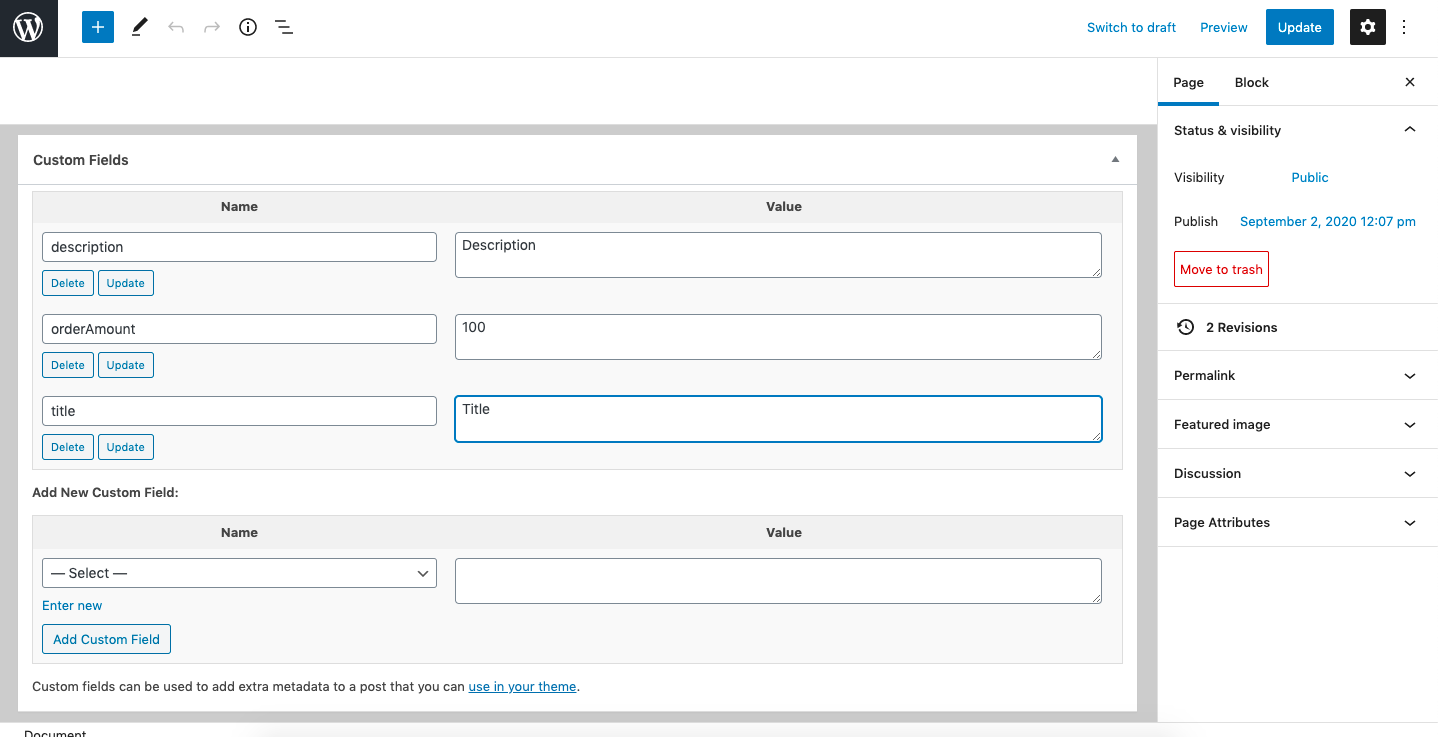Click the empty new field value textarea

(778, 581)
